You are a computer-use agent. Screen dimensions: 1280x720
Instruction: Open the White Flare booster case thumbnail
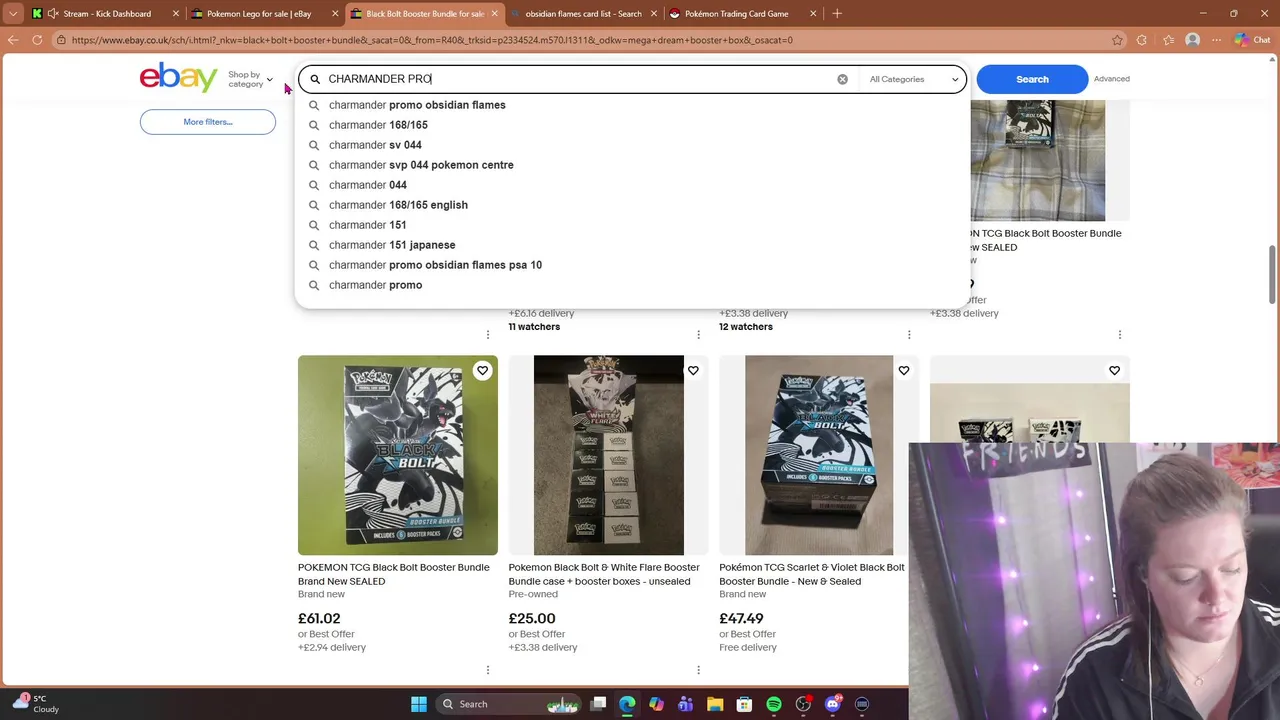coord(609,455)
